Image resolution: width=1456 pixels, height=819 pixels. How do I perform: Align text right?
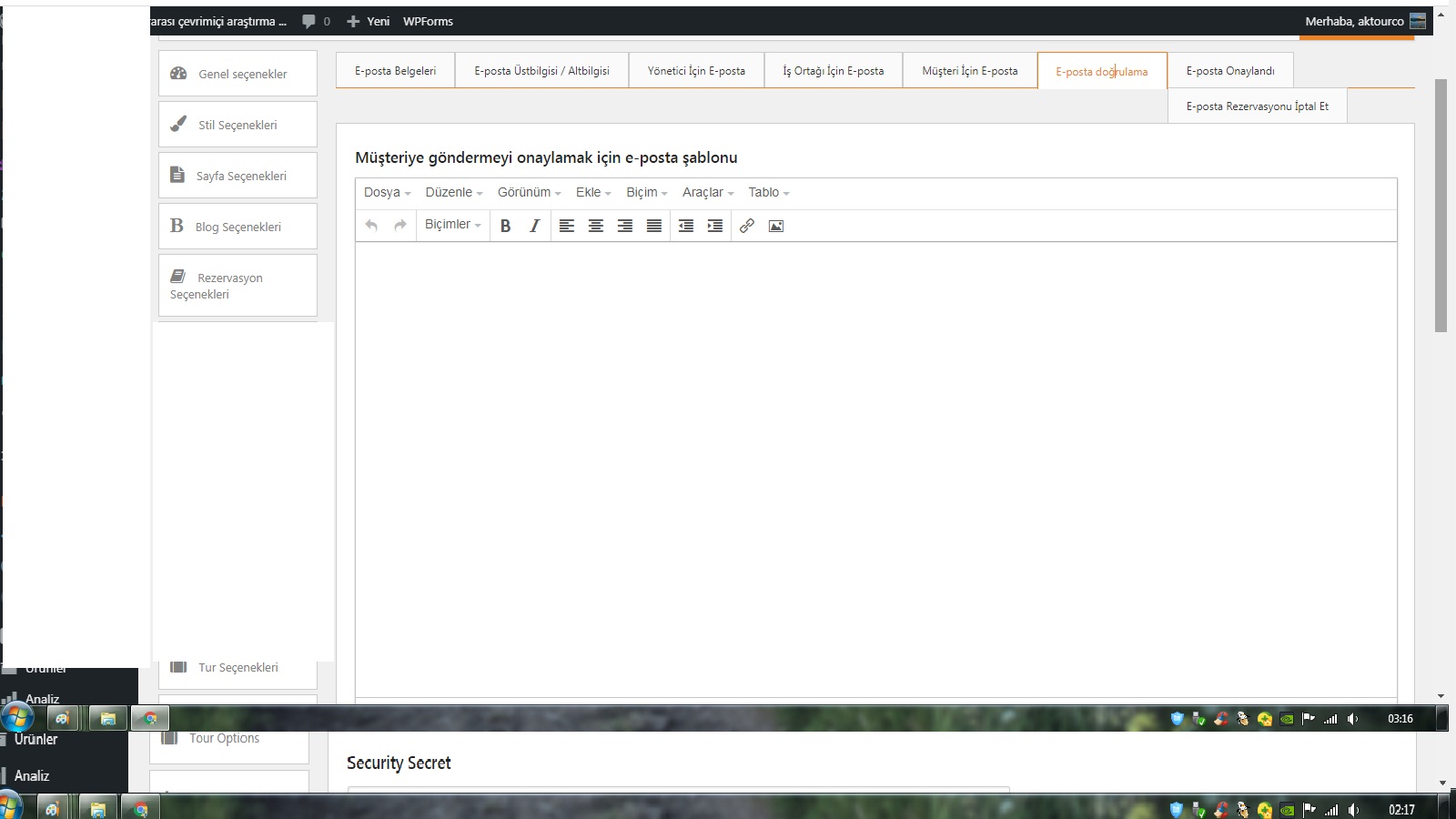[x=624, y=226]
